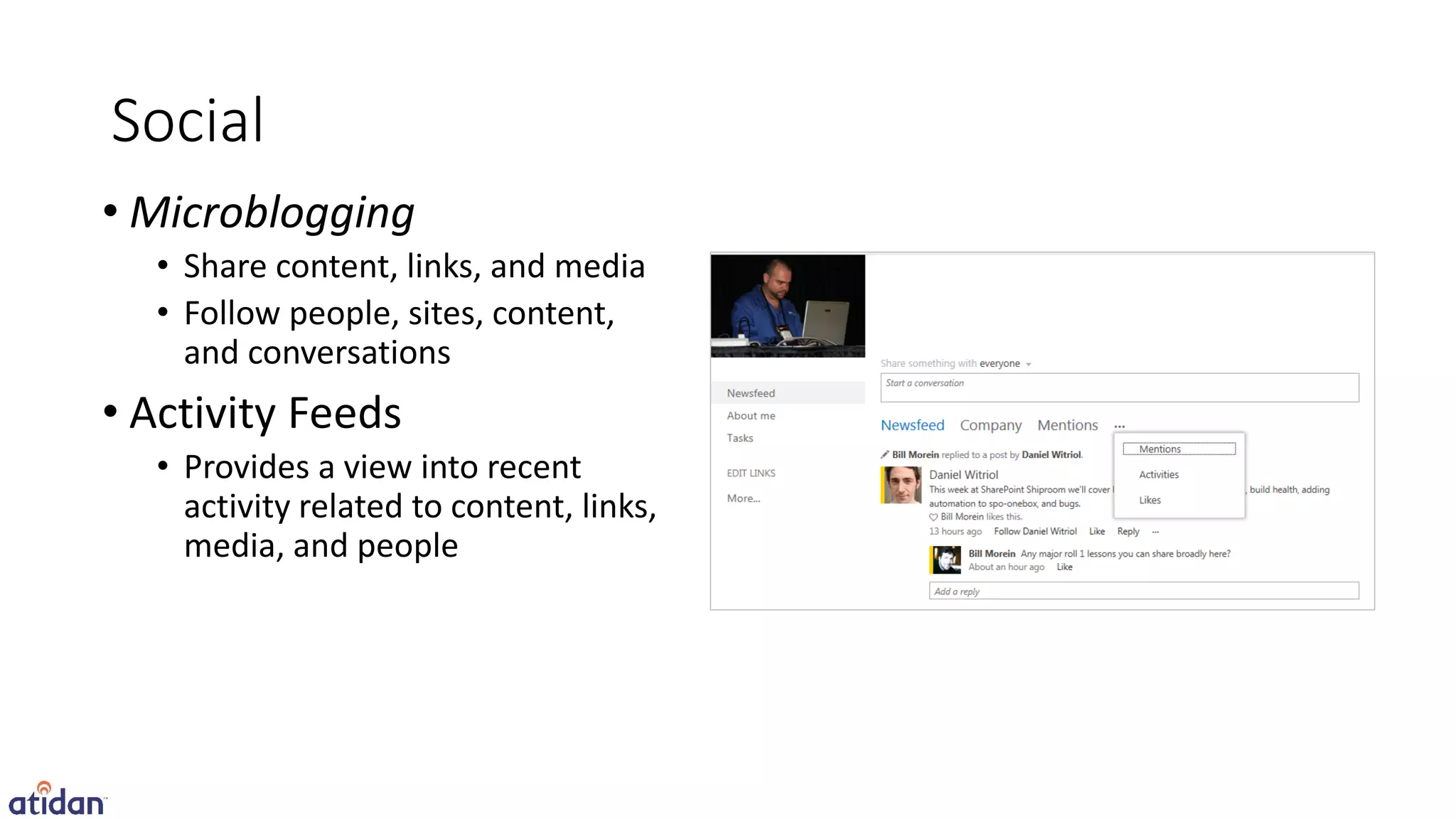The width and height of the screenshot is (1456, 819).
Task: Click Reply under Daniel Witriol's post
Action: tap(1128, 531)
